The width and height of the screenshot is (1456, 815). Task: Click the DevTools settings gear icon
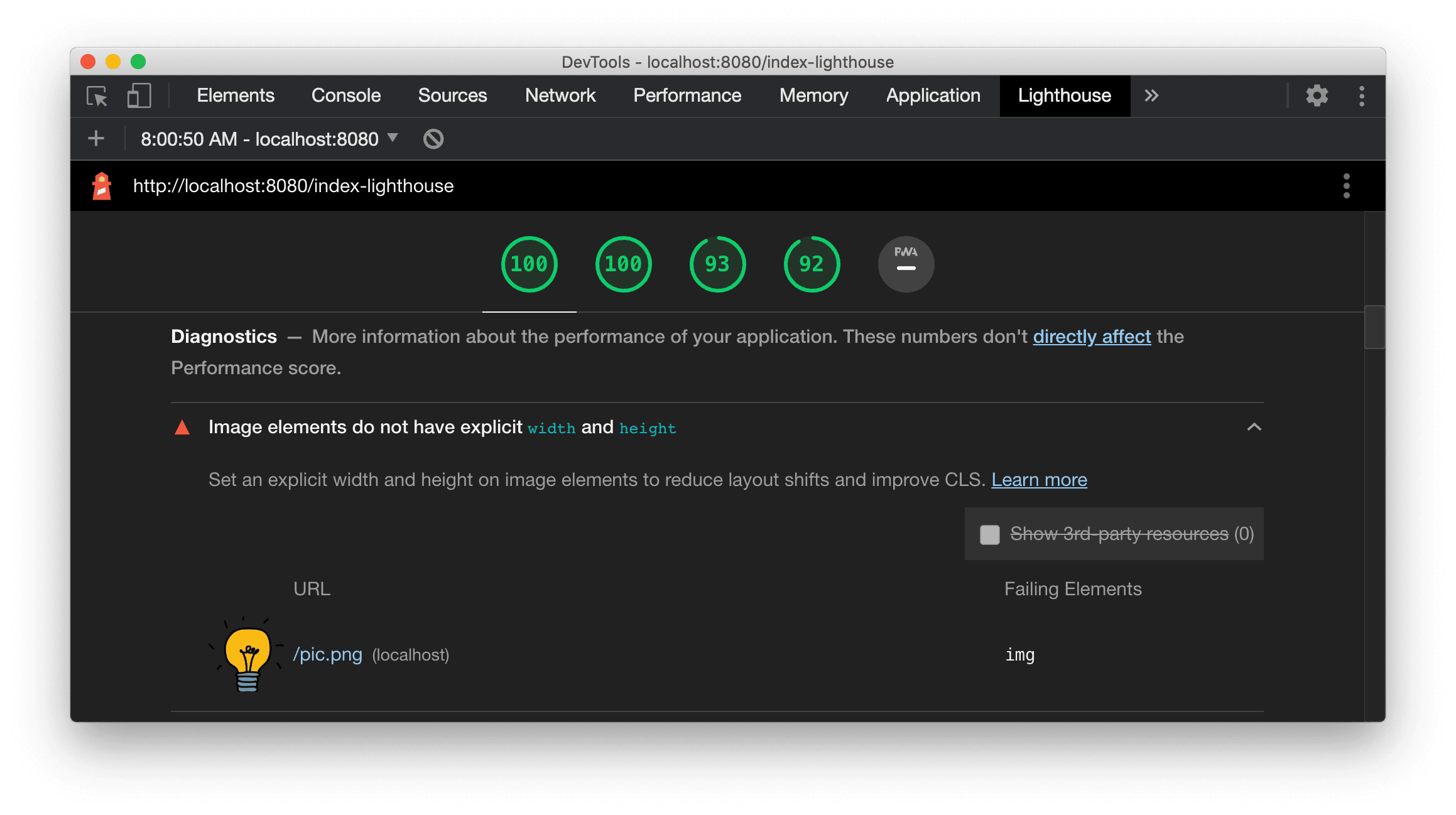[x=1318, y=95]
